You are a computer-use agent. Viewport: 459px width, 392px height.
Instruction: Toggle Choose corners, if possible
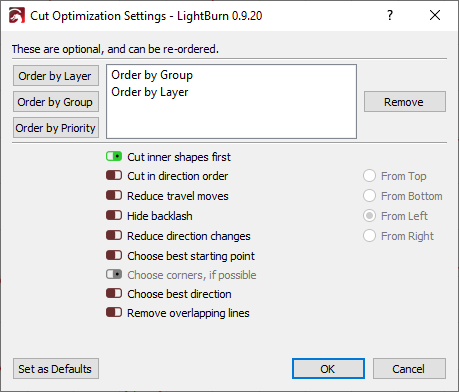[x=114, y=275]
